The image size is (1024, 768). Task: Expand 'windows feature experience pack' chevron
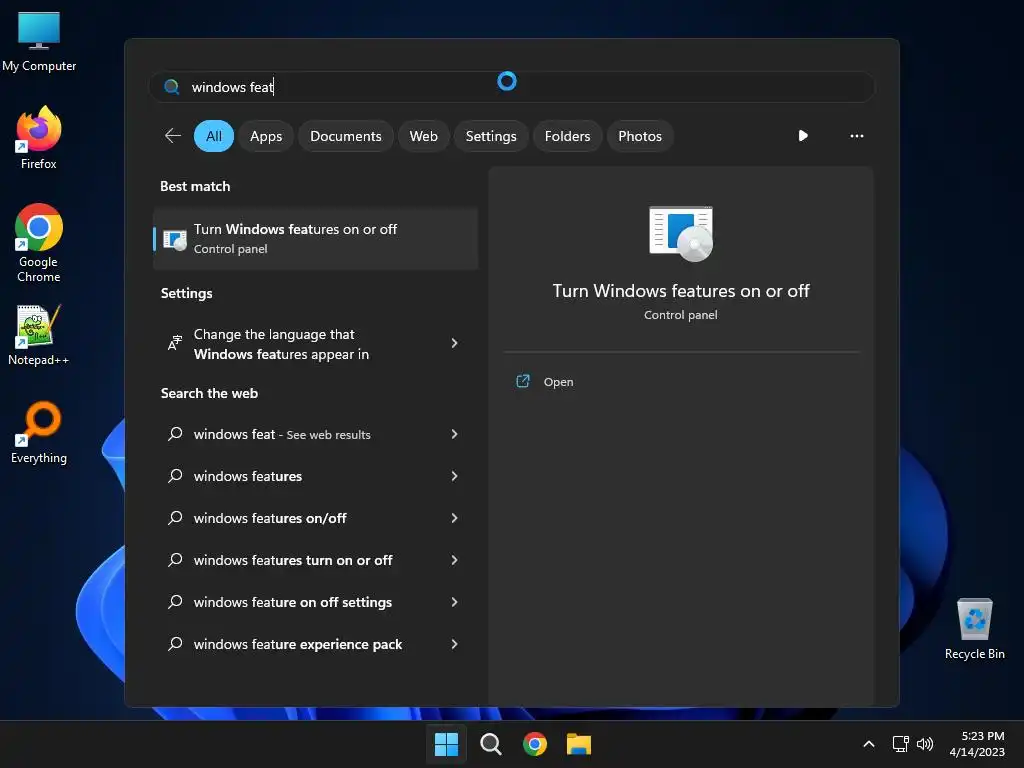tap(455, 644)
